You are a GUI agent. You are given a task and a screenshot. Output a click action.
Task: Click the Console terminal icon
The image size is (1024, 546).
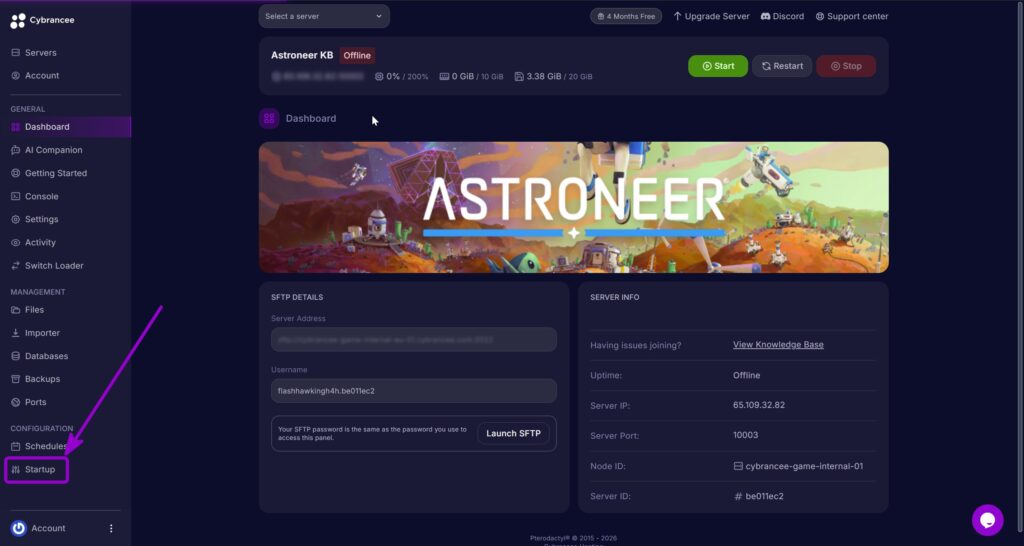(16, 197)
